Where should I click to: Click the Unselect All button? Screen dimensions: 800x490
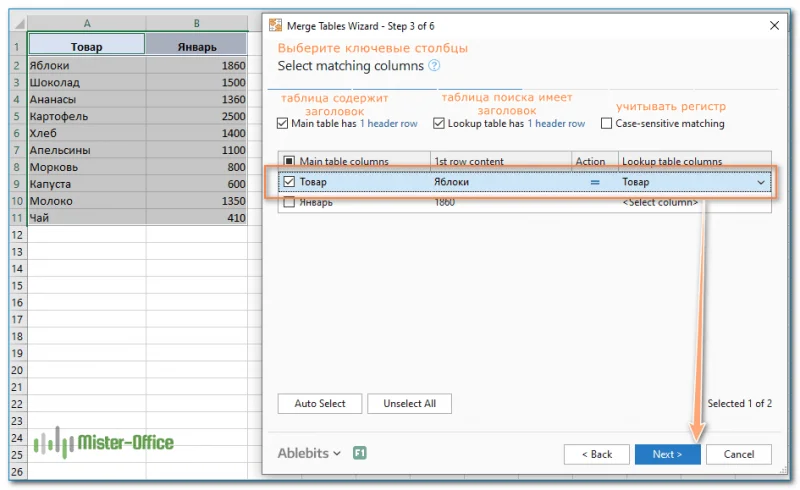coord(409,403)
